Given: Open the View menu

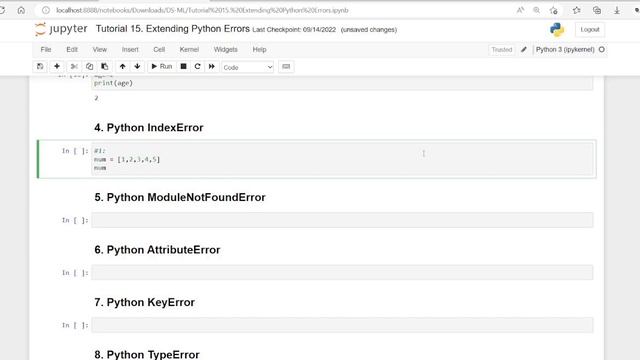Looking at the screenshot, I should pyautogui.click(x=100, y=49).
